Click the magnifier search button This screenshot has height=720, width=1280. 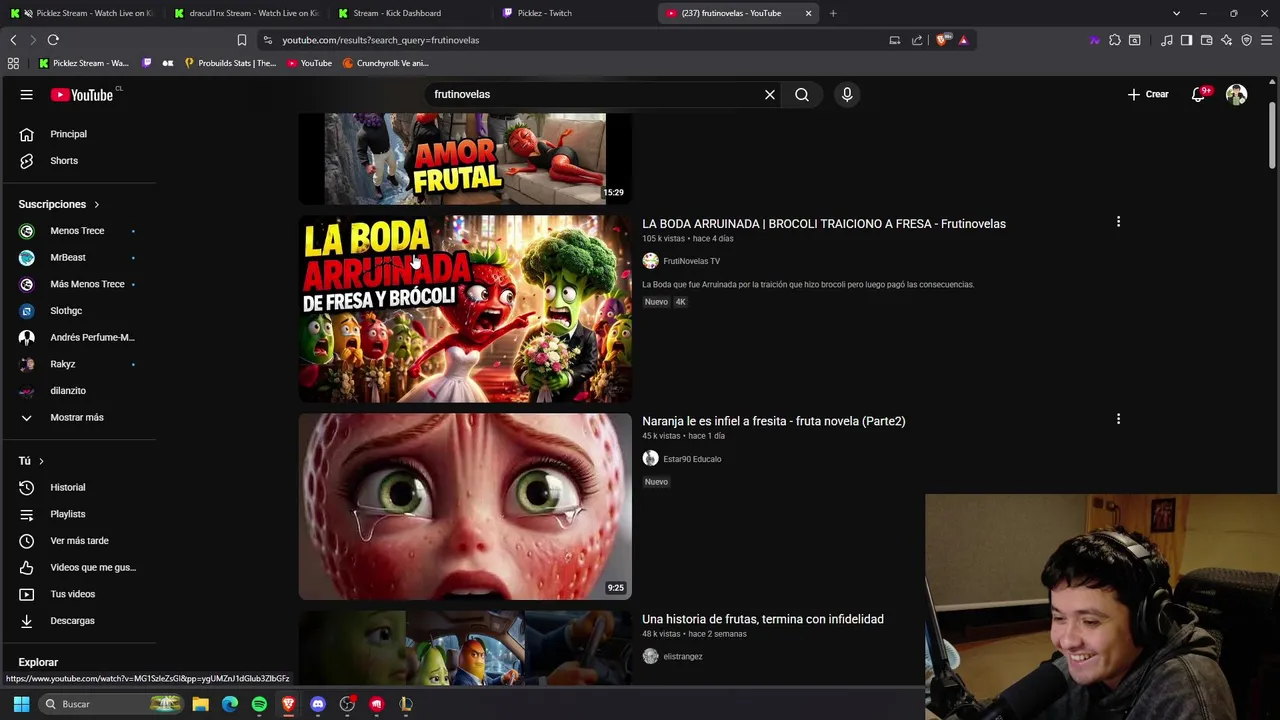tap(802, 94)
